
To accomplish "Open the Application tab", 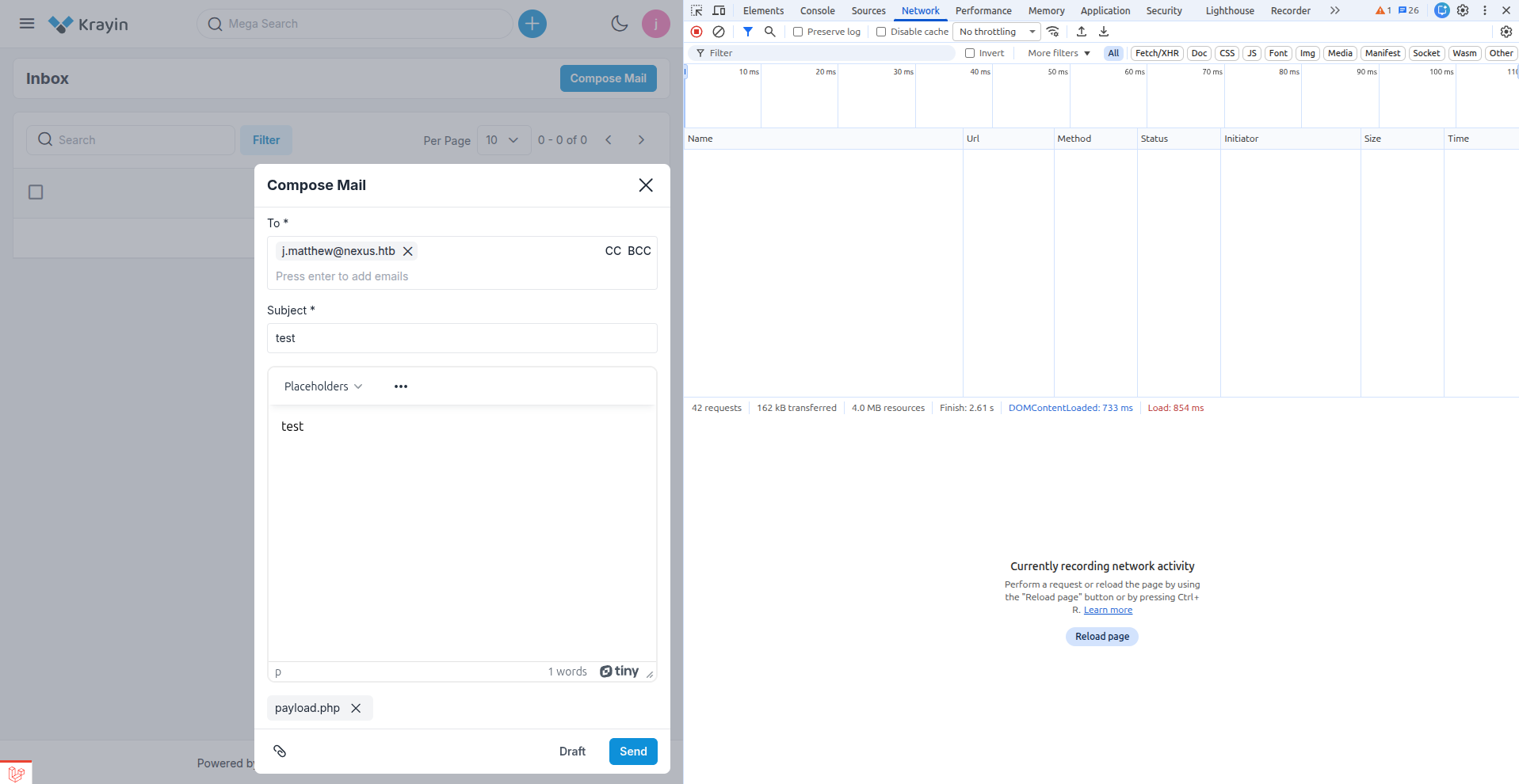I will click(x=1105, y=10).
